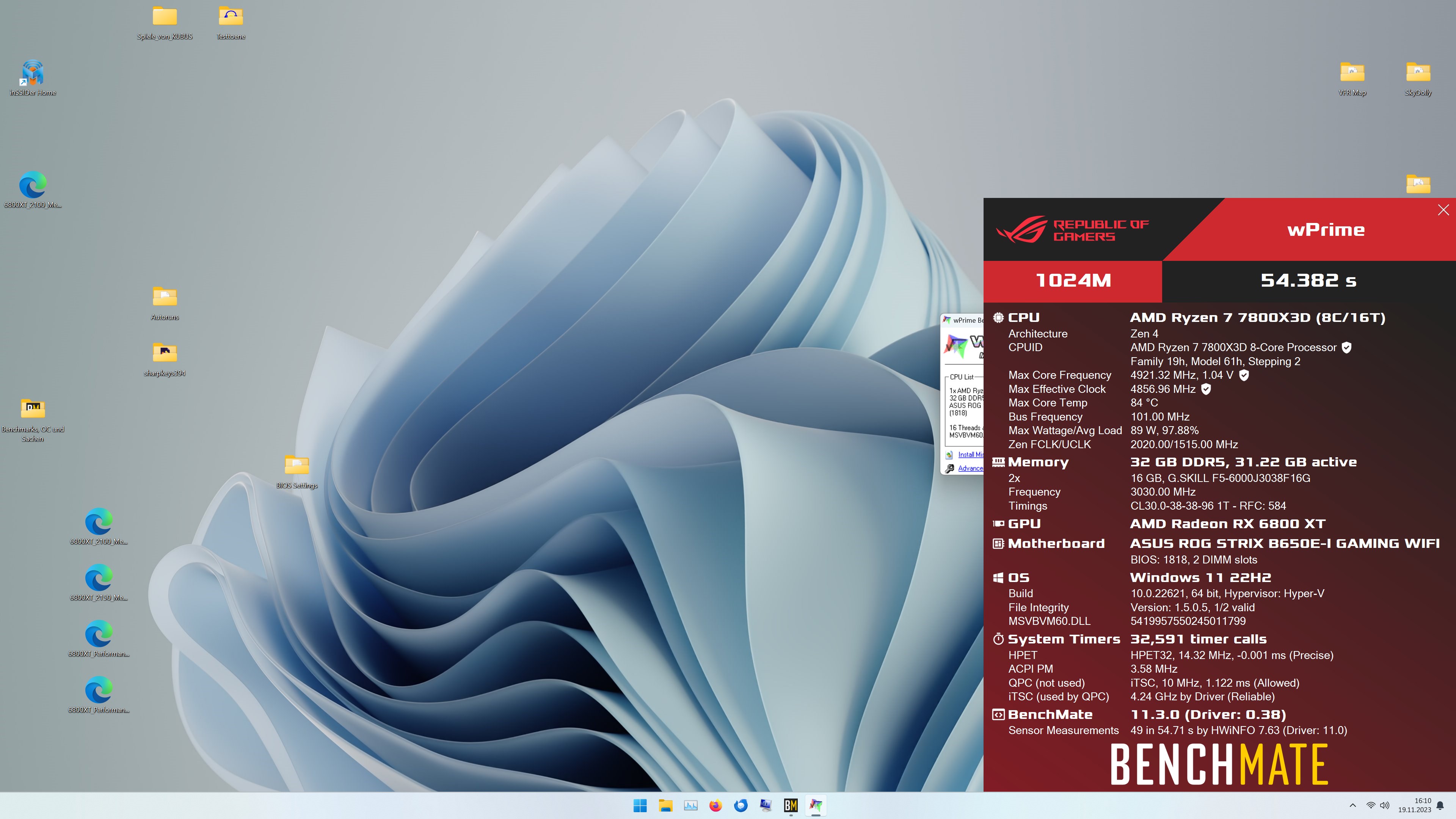The height and width of the screenshot is (819, 1456).
Task: Click the 1024M benchmark label
Action: [x=1073, y=280]
